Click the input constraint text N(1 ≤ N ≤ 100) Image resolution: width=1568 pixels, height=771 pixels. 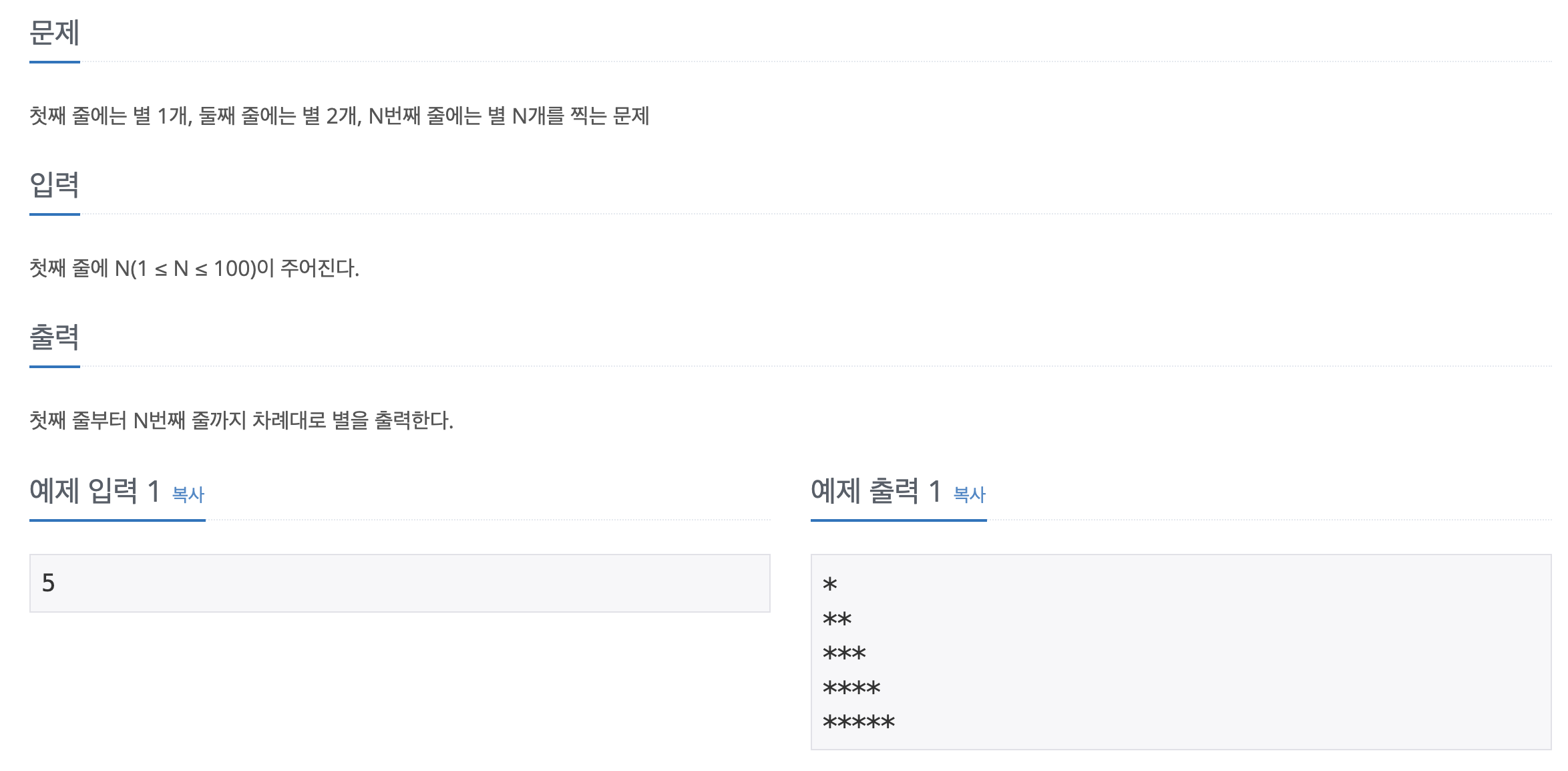[x=186, y=269]
